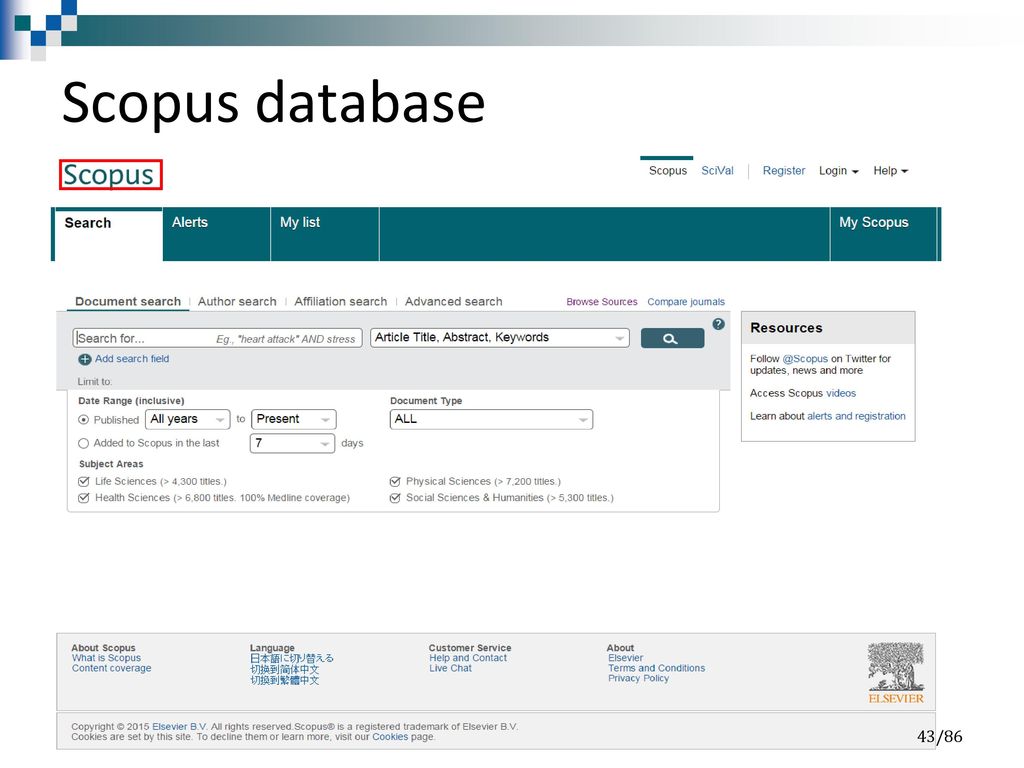Open Live Chat link
Image resolution: width=1024 pixels, height=768 pixels.
[450, 668]
